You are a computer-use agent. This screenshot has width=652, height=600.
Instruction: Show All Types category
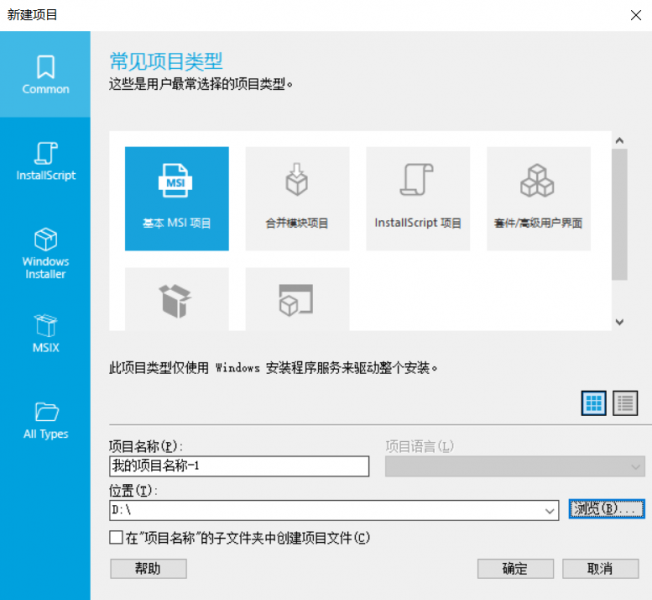pos(45,420)
